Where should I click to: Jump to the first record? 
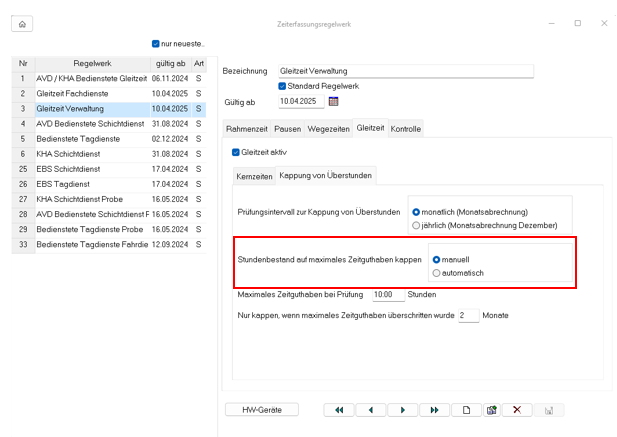[x=339, y=410]
